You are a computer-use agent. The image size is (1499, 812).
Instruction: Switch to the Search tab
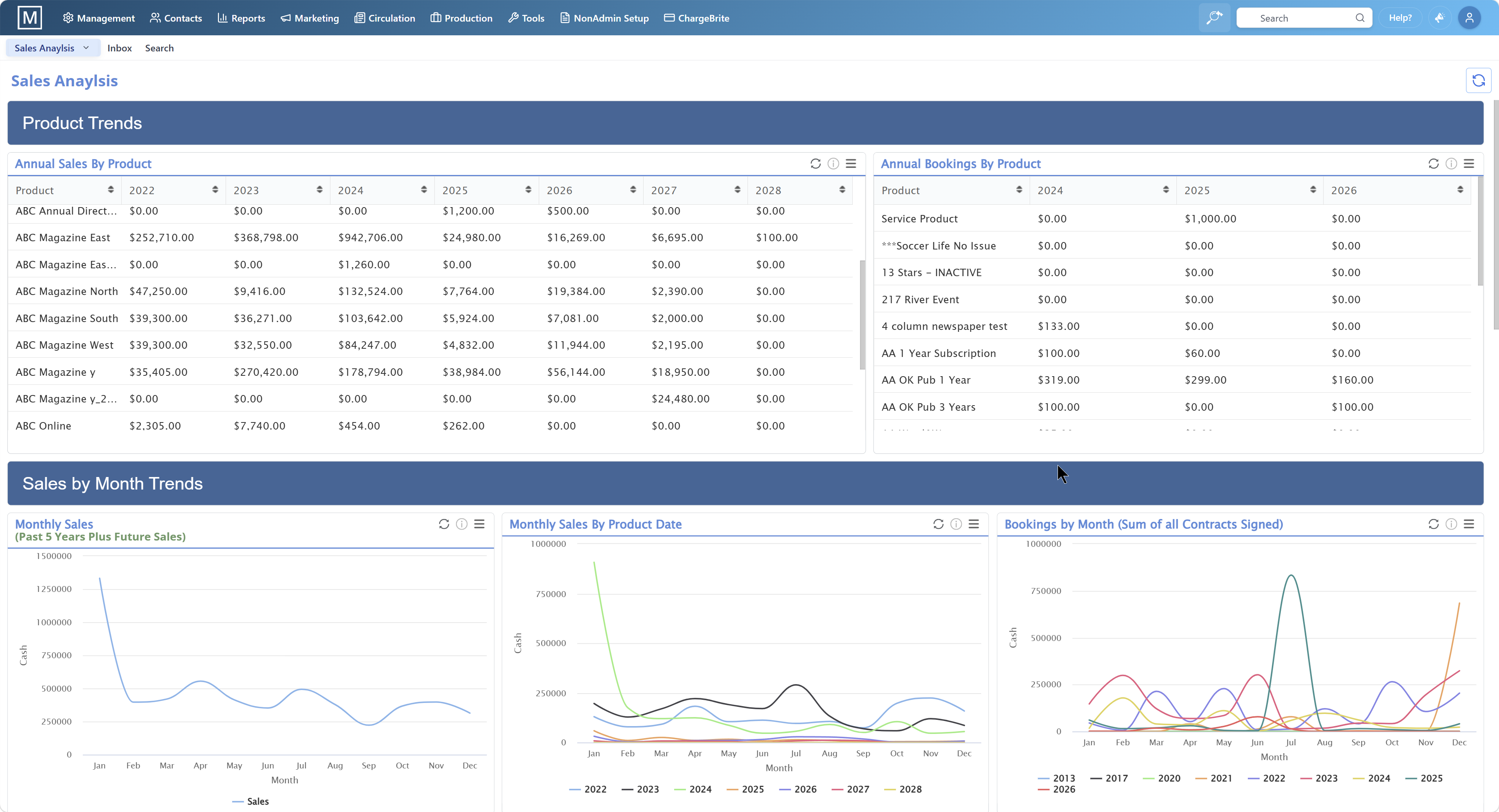(x=159, y=48)
